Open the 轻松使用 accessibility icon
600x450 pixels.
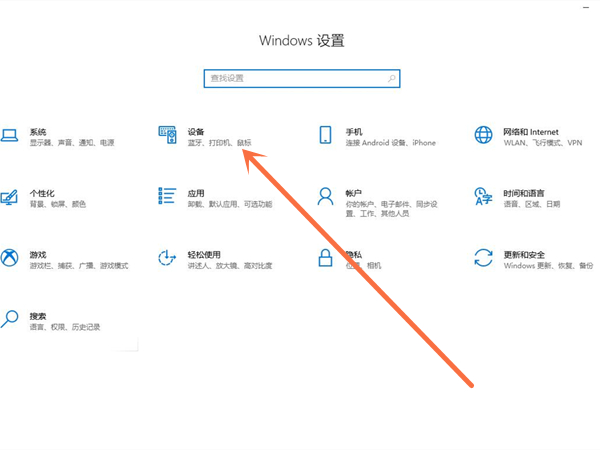click(167, 258)
